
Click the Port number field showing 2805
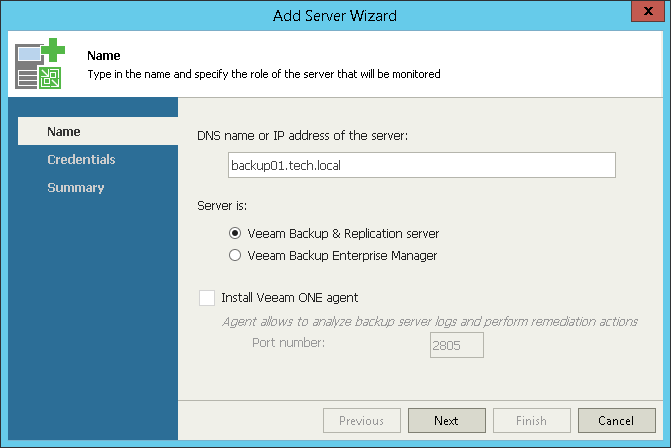[455, 345]
